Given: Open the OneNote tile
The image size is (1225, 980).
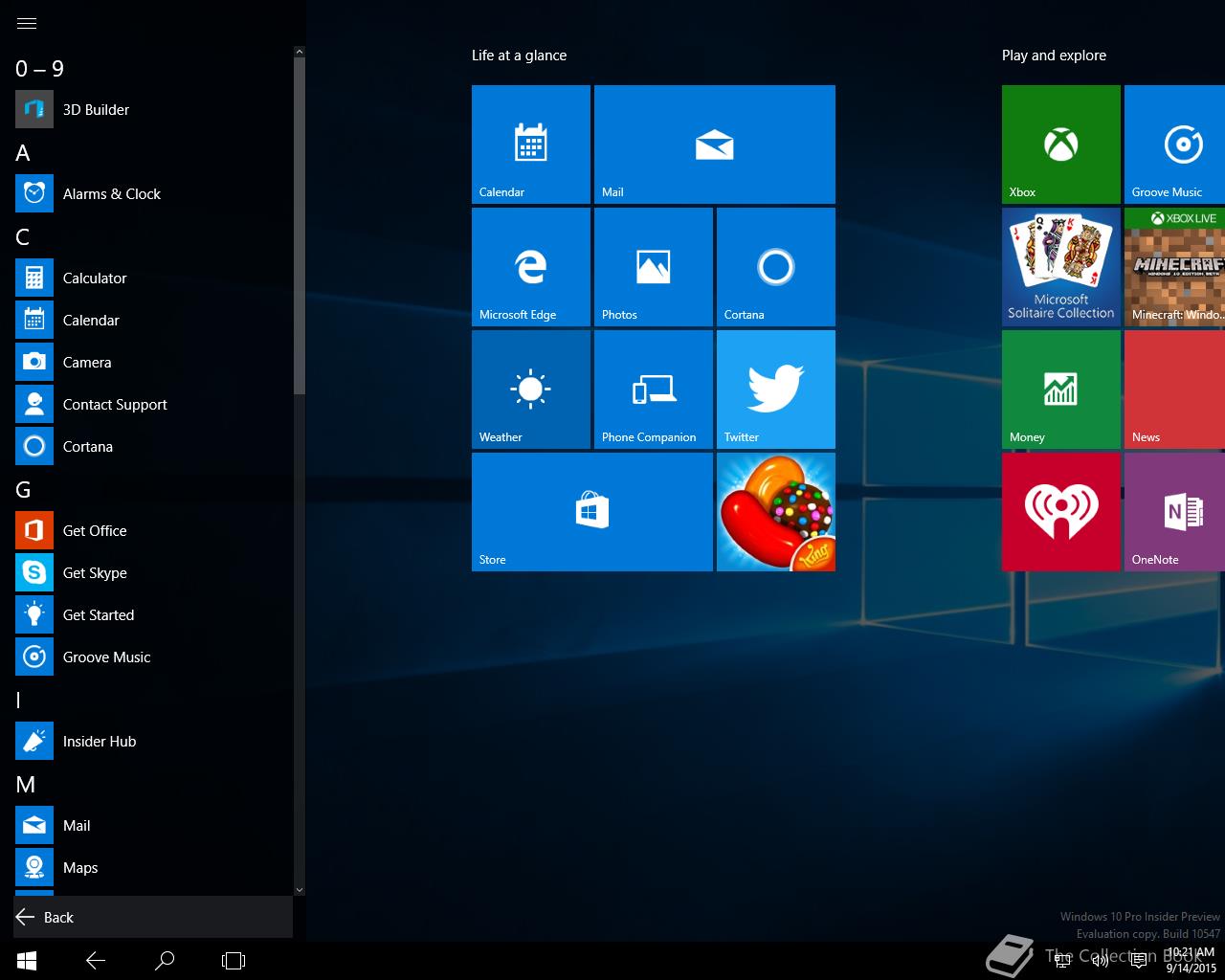Looking at the screenshot, I should [x=1175, y=512].
